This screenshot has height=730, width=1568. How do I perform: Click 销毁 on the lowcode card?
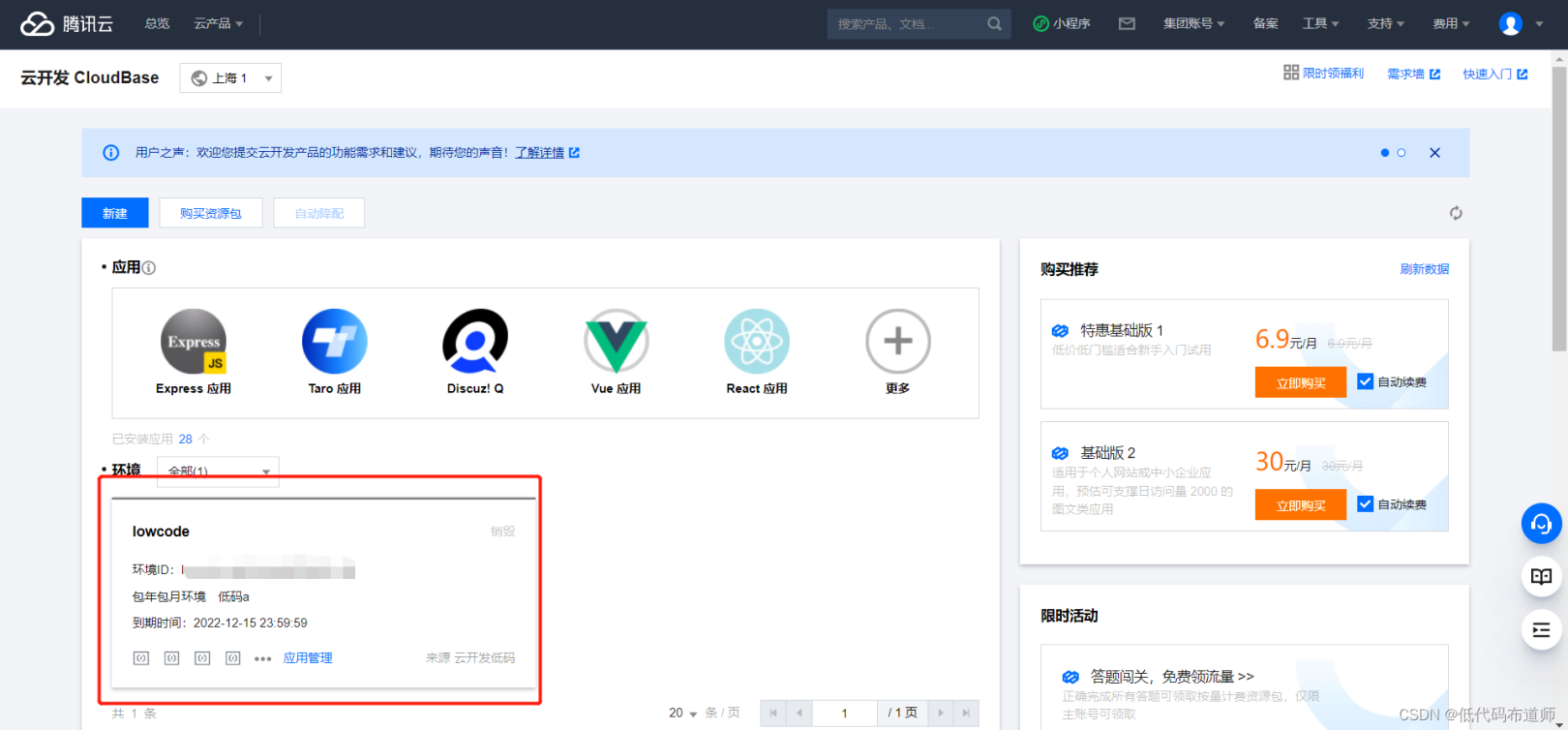[x=502, y=532]
